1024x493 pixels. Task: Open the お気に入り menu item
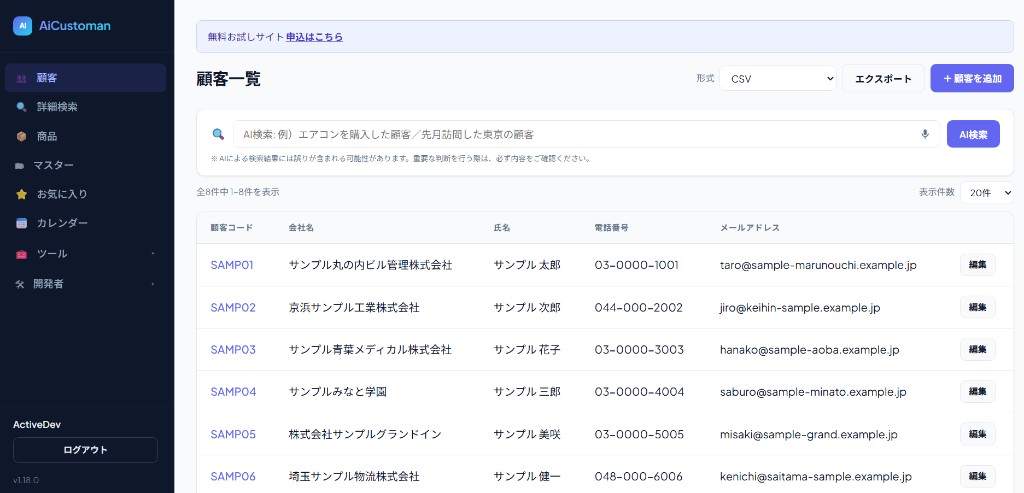pos(86,195)
